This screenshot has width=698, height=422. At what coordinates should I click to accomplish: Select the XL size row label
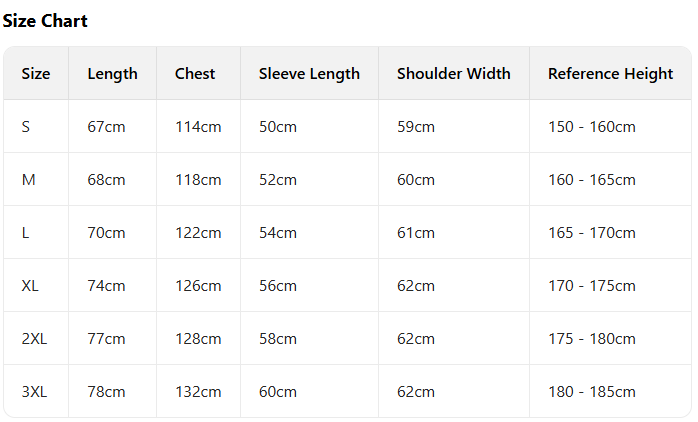pyautogui.click(x=30, y=286)
